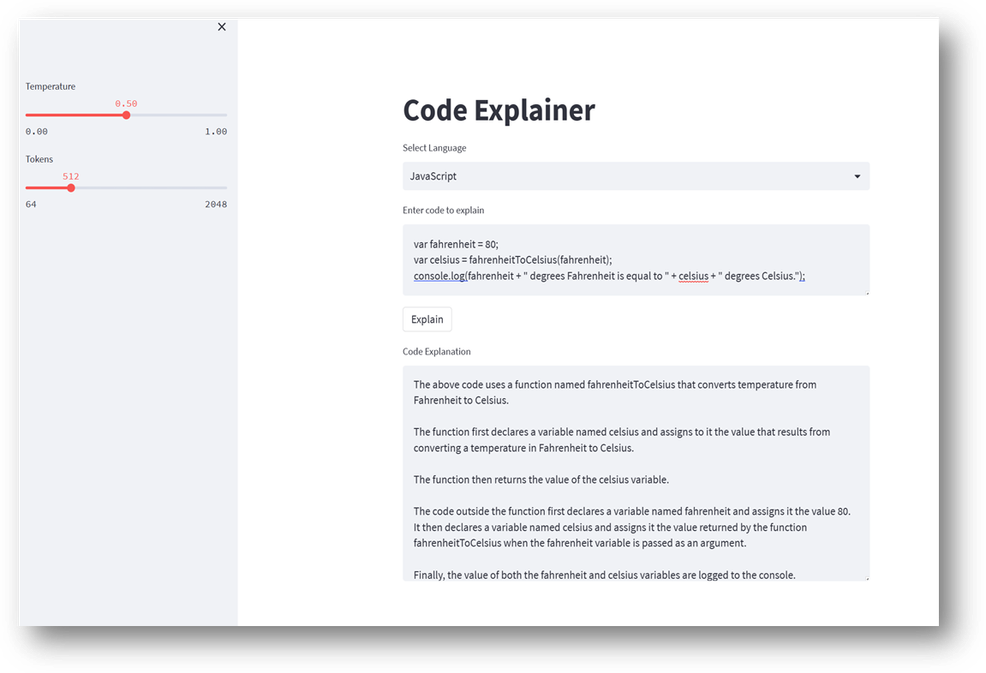The height and width of the screenshot is (673, 986).
Task: Click the Temperature label in sidebar
Action: [50, 86]
